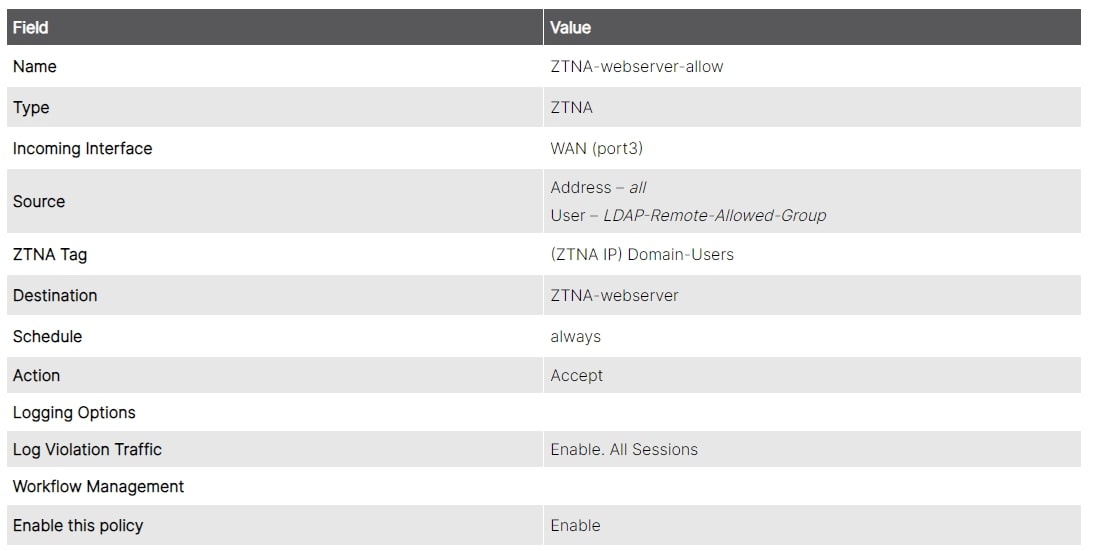Select the (ZTNA IP) Domain-Users value
Image resolution: width=1097 pixels, height=551 pixels.
[x=641, y=255]
